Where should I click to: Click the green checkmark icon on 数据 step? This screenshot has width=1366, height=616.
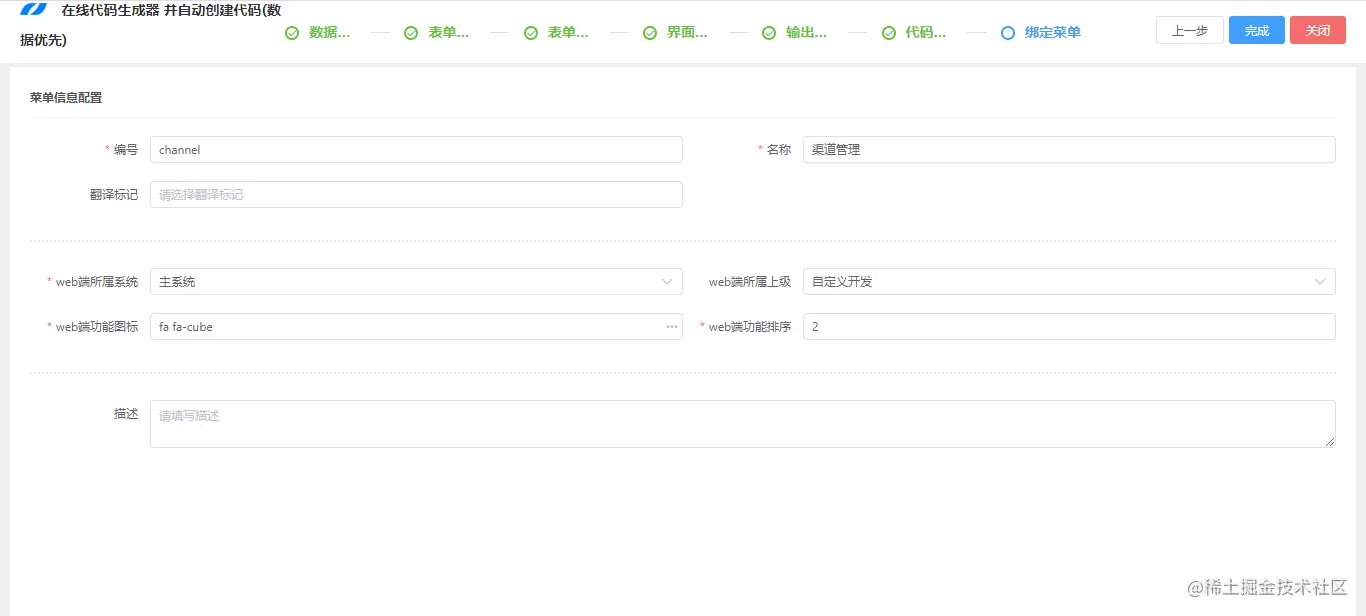291,31
